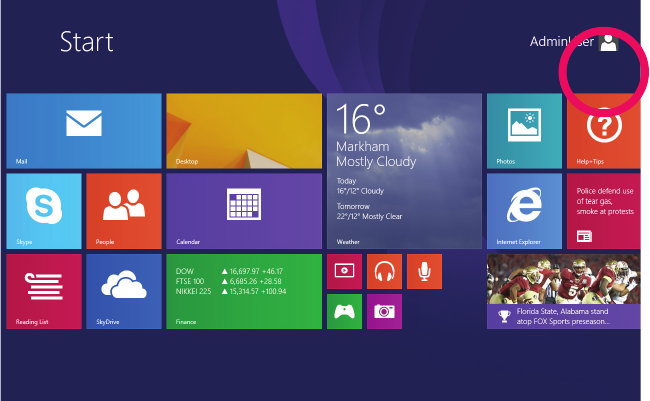Open the News tile about police tear gas

click(x=604, y=211)
